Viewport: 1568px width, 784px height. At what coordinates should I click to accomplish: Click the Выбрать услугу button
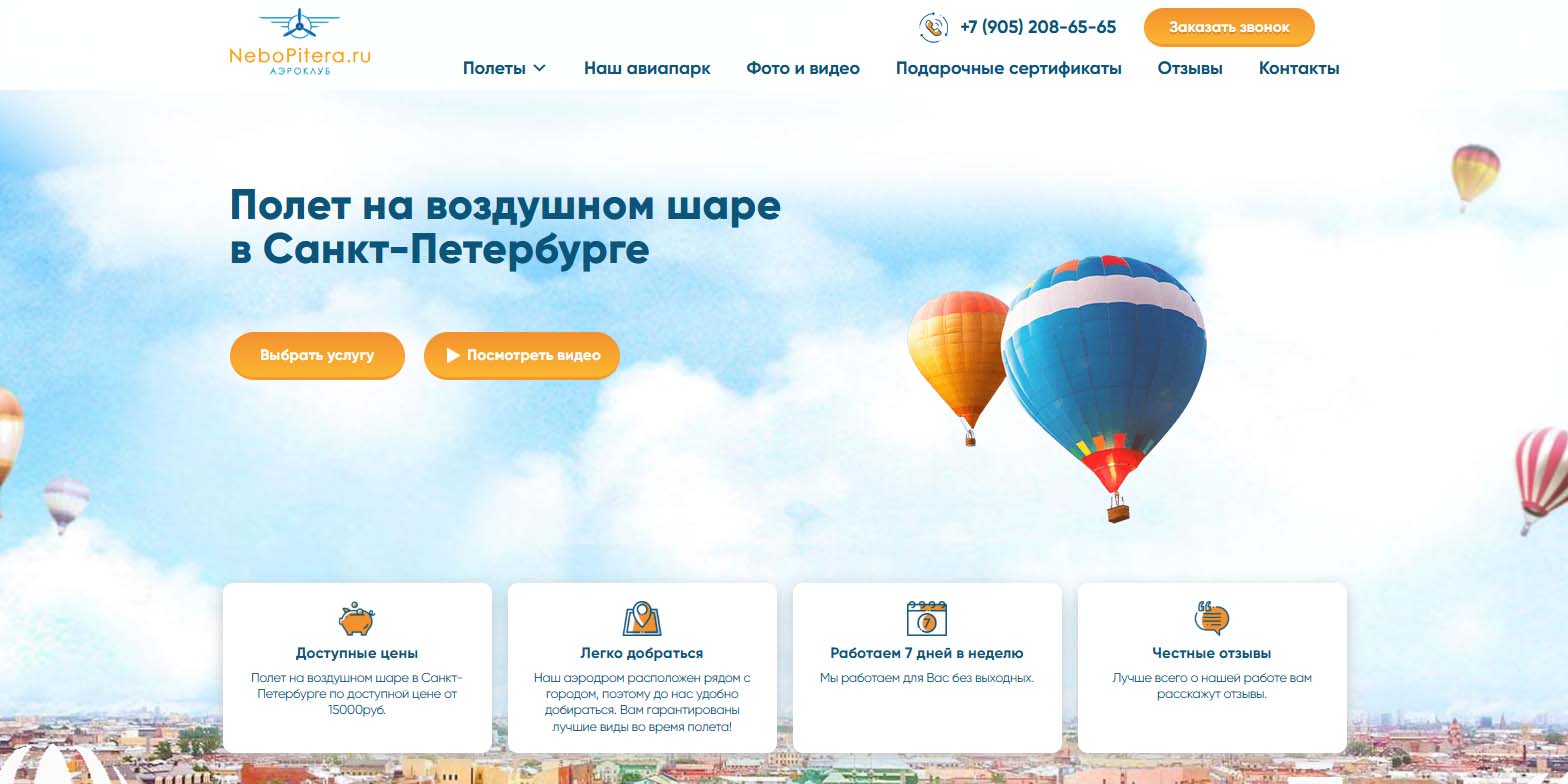317,355
